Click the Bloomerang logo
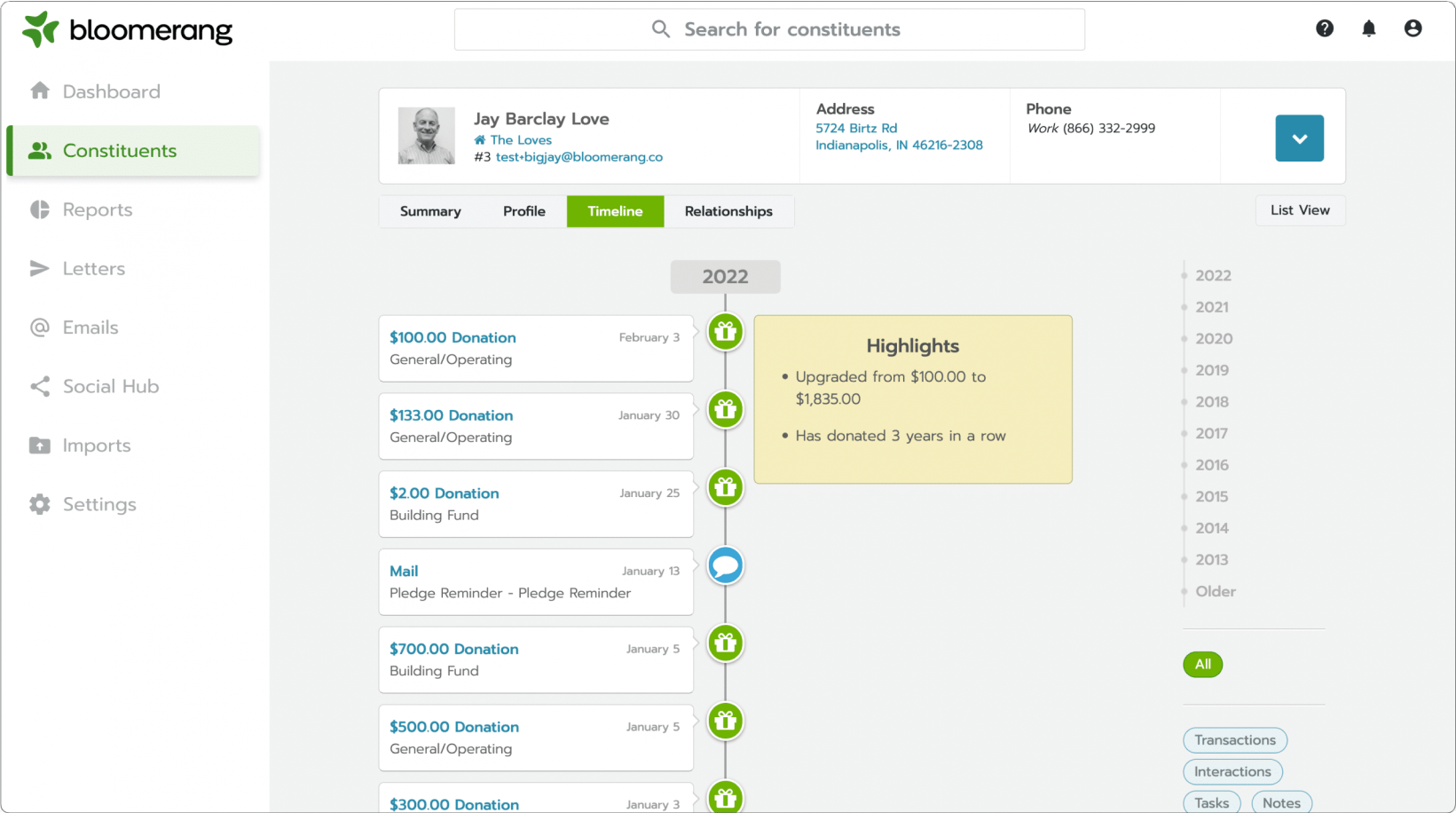Screen dimensions: 1456x813 (128, 30)
